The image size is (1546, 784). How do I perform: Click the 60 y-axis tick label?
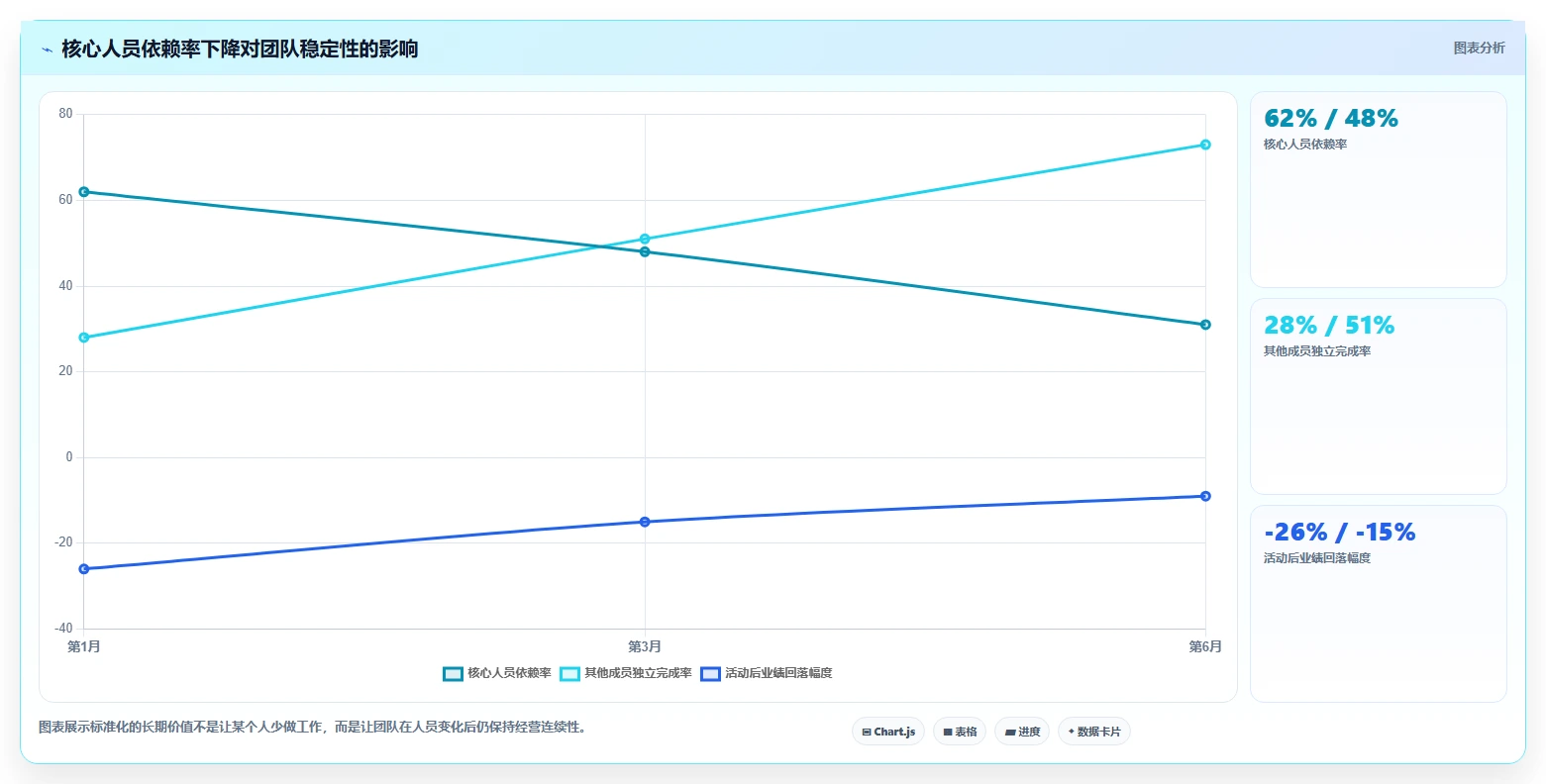65,200
